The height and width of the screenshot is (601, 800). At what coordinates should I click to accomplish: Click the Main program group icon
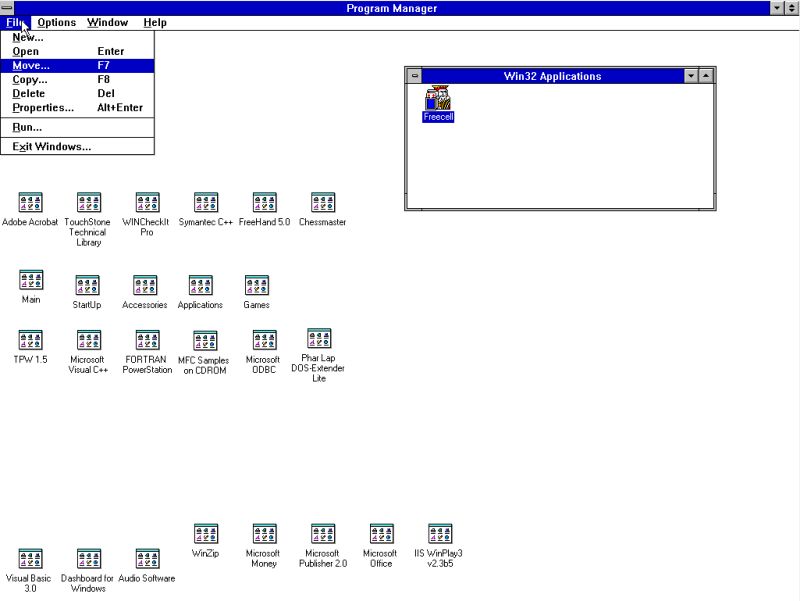pyautogui.click(x=31, y=280)
